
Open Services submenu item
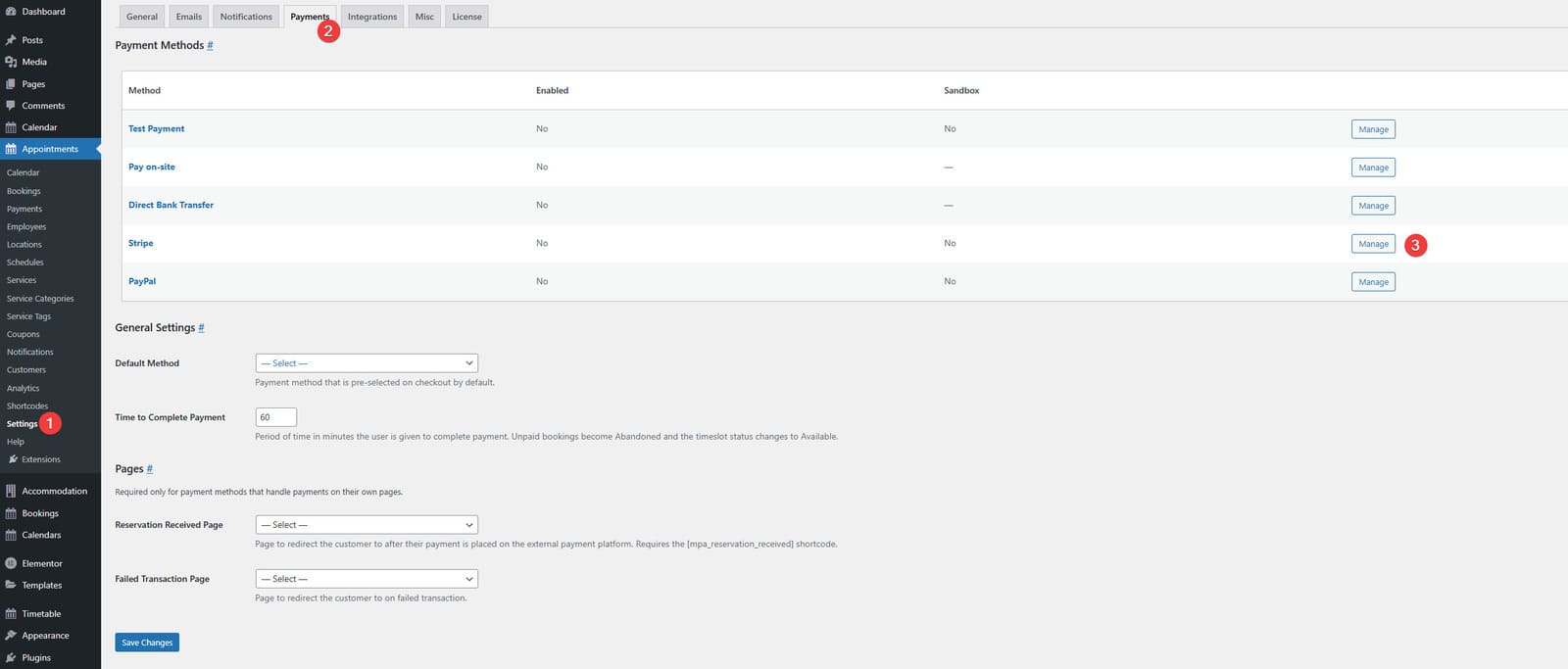22,280
